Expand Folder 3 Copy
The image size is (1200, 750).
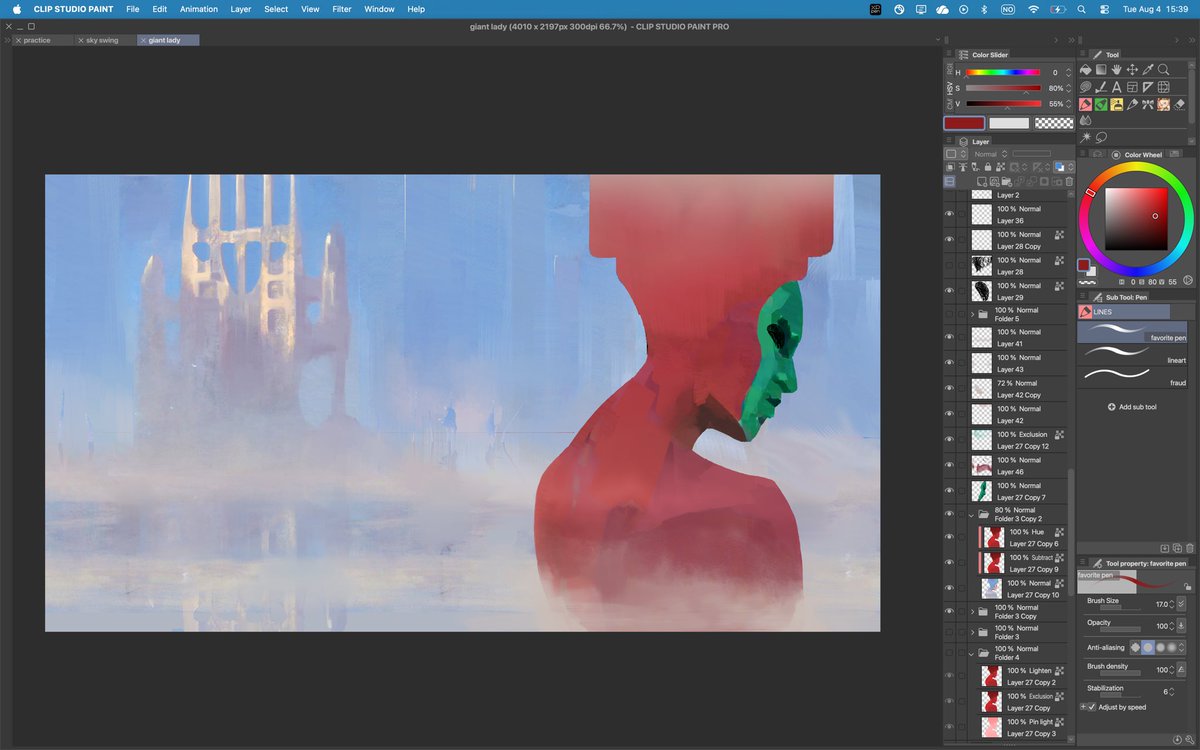[973, 611]
